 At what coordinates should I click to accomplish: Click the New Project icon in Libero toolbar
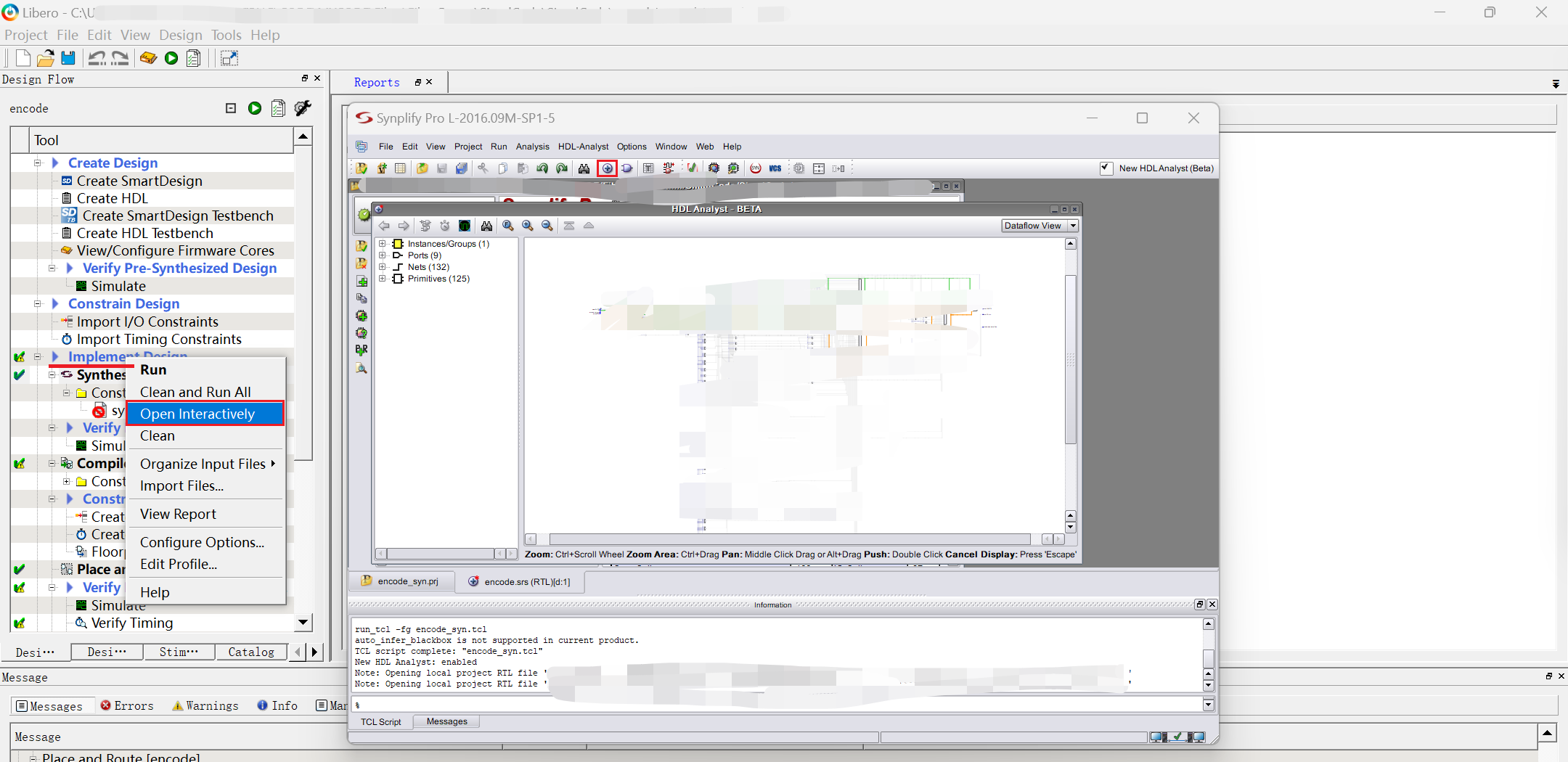pos(23,58)
